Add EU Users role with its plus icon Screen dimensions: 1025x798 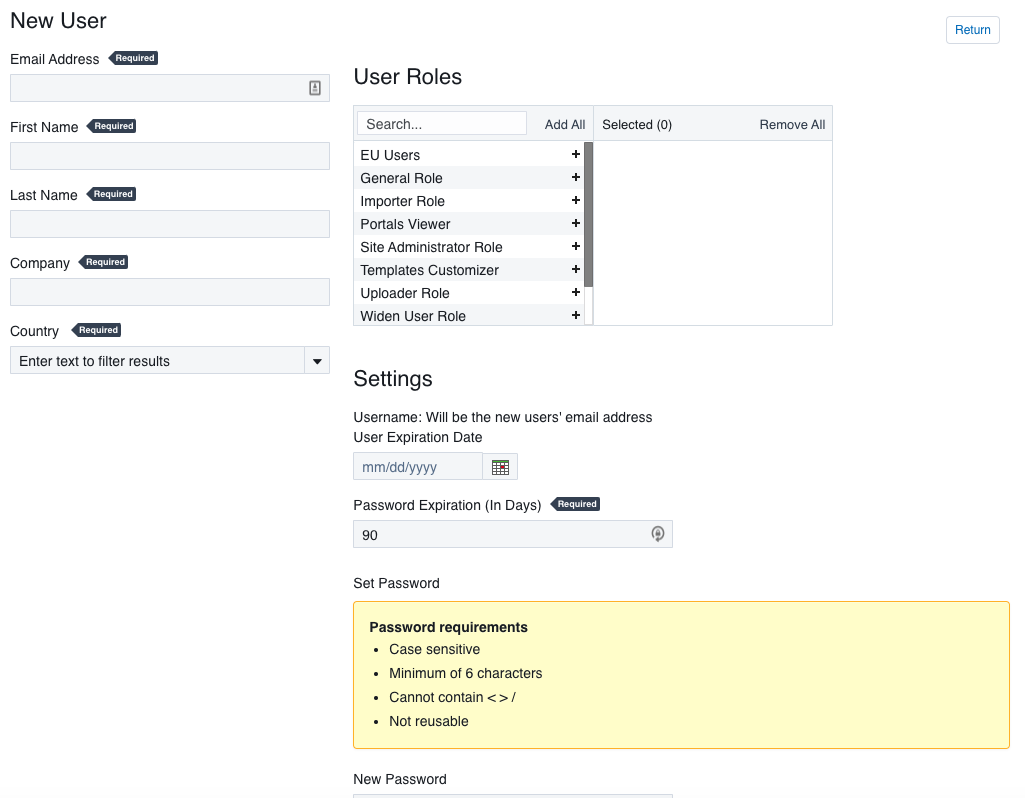coord(575,155)
